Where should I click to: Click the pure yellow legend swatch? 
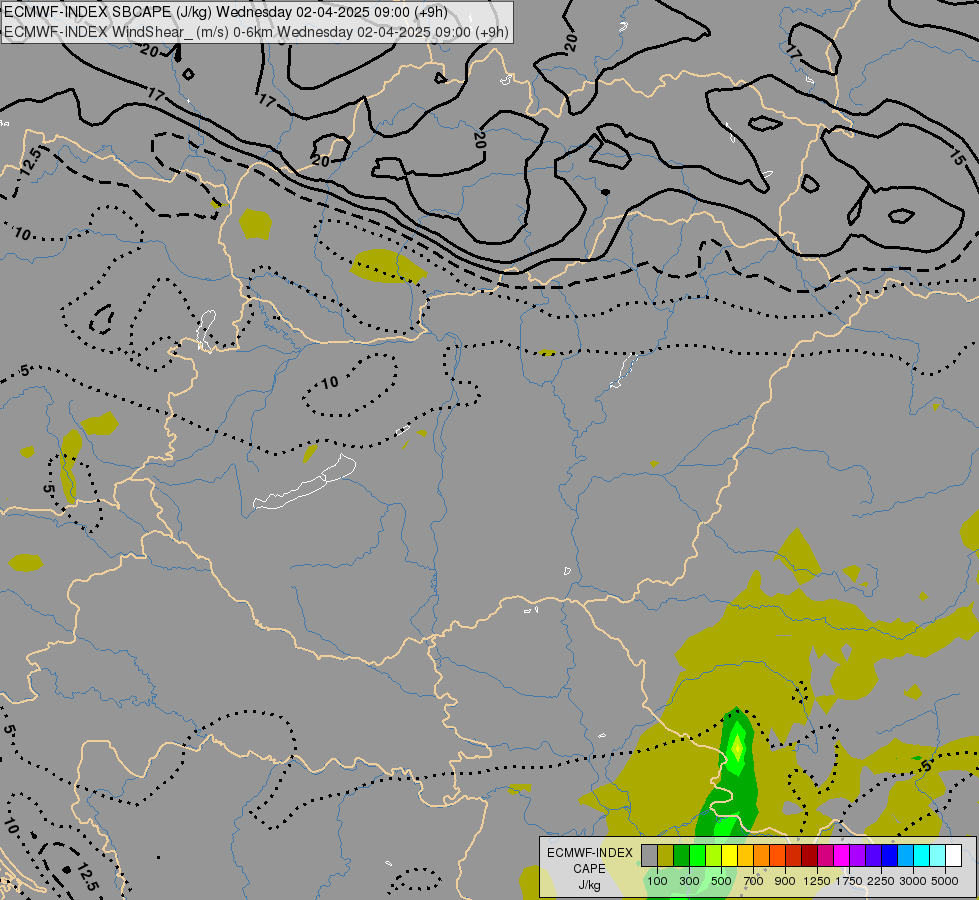coord(729,855)
